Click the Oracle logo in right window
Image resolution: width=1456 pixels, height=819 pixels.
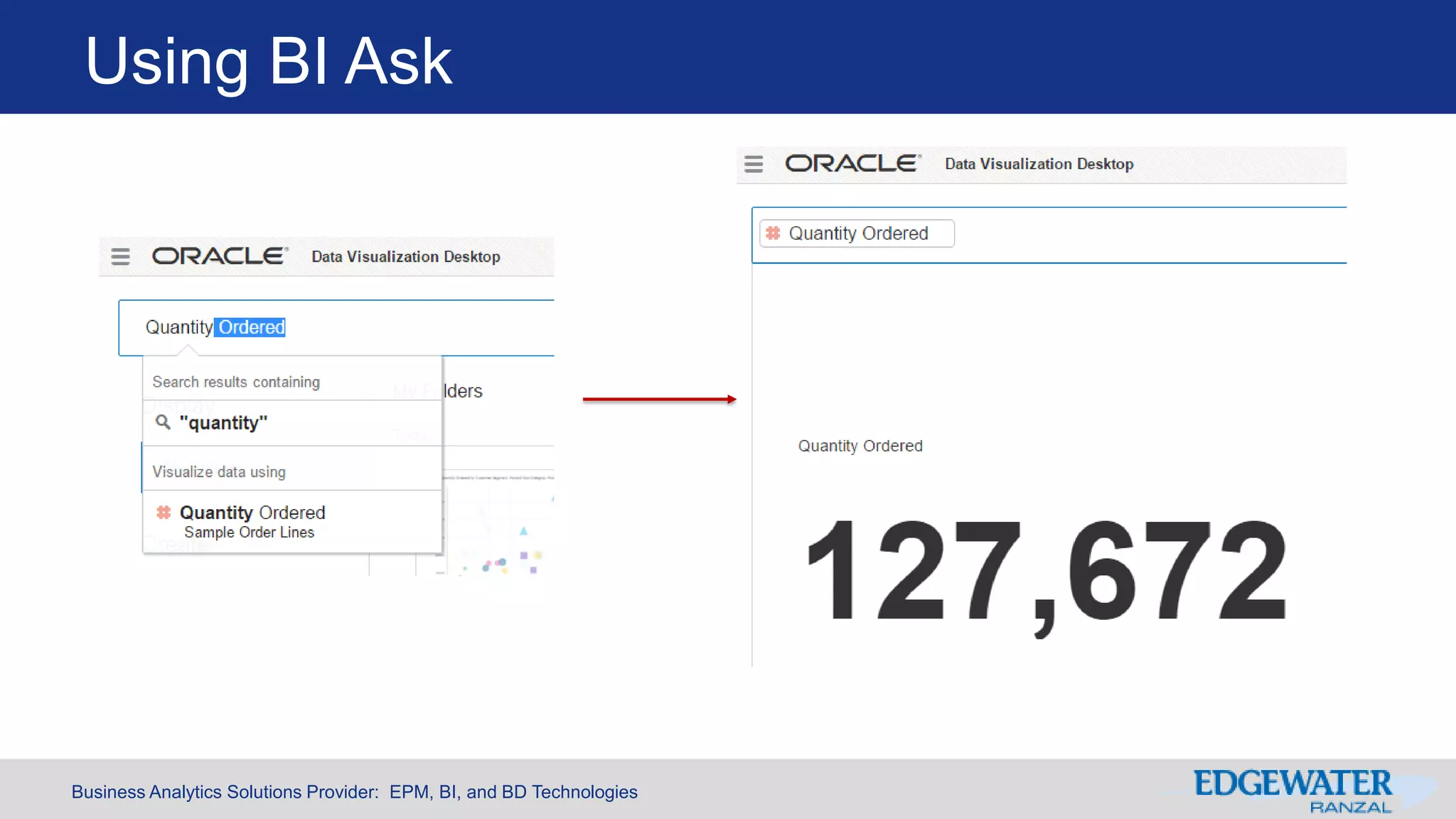coord(853,164)
